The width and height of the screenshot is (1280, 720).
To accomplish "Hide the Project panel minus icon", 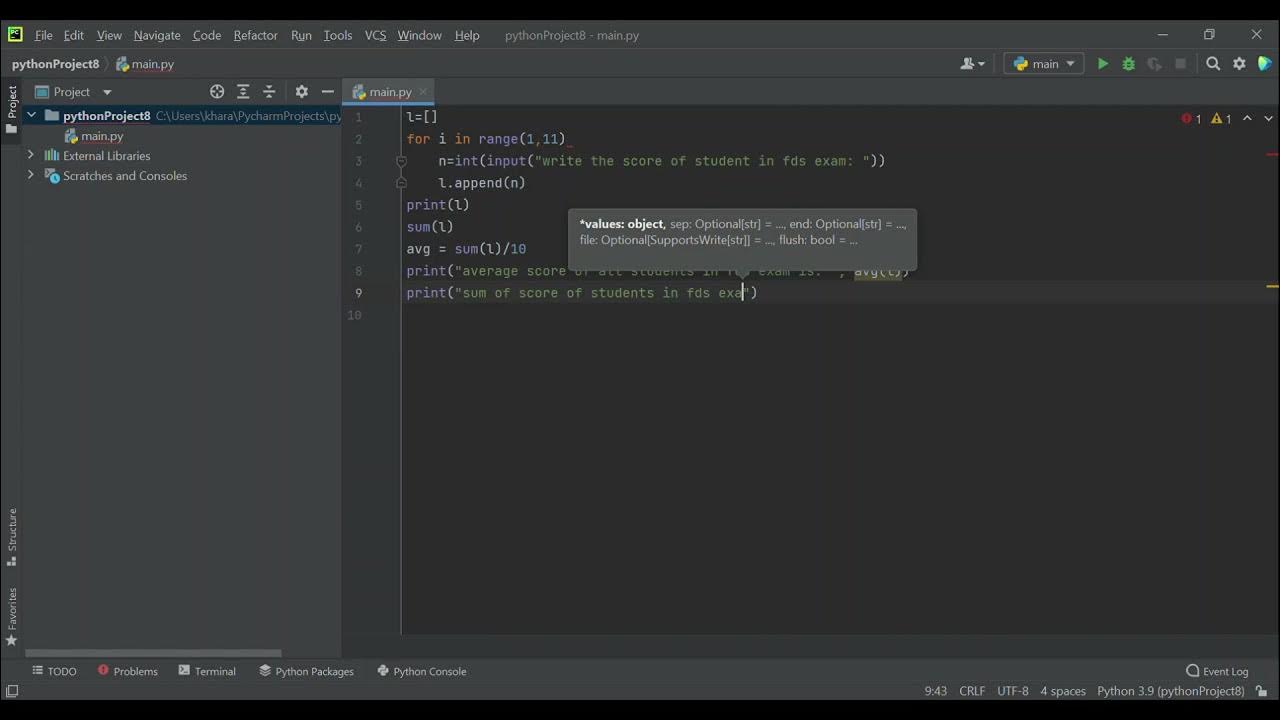I will pos(327,92).
